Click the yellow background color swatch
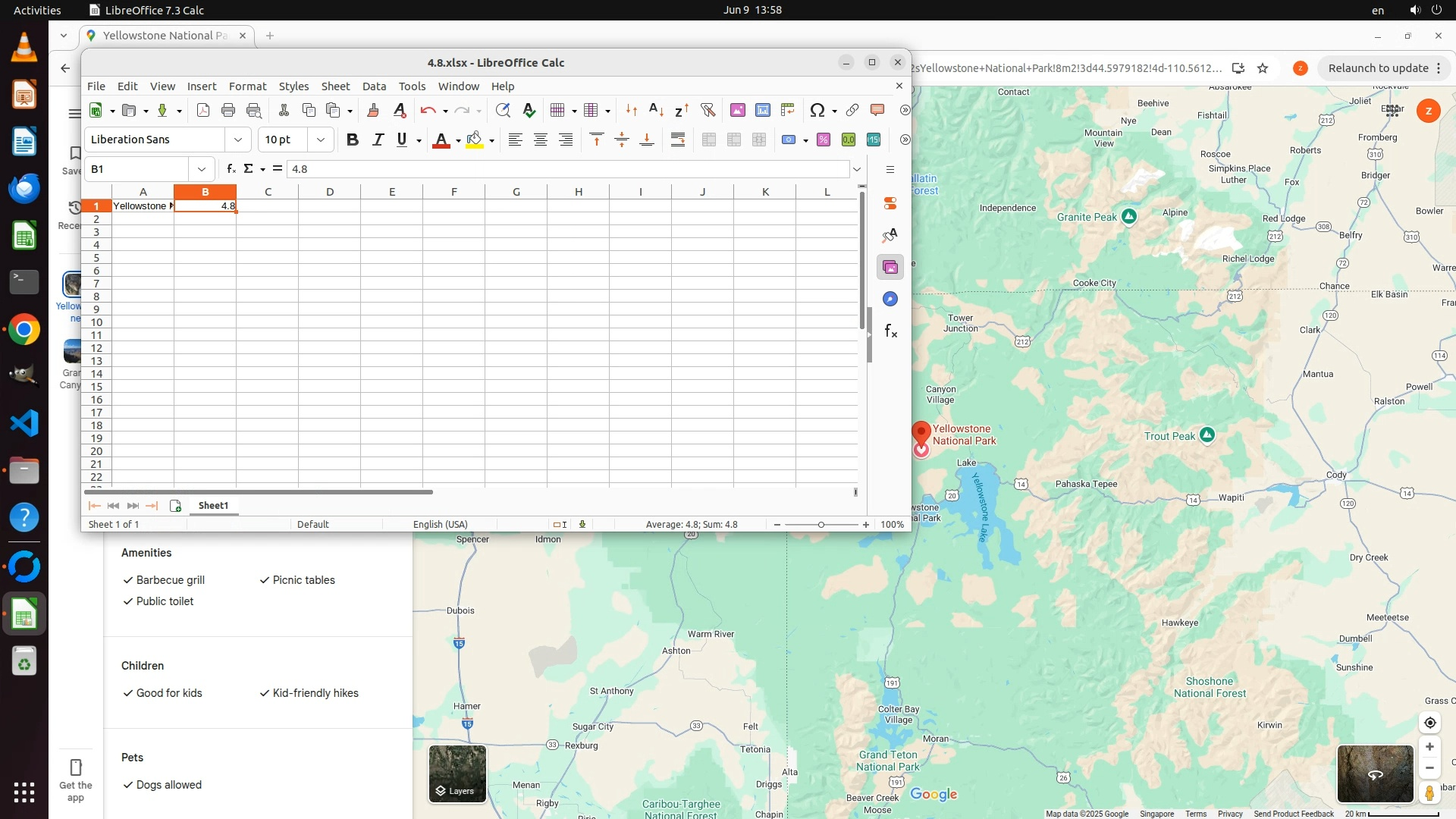 click(x=475, y=140)
